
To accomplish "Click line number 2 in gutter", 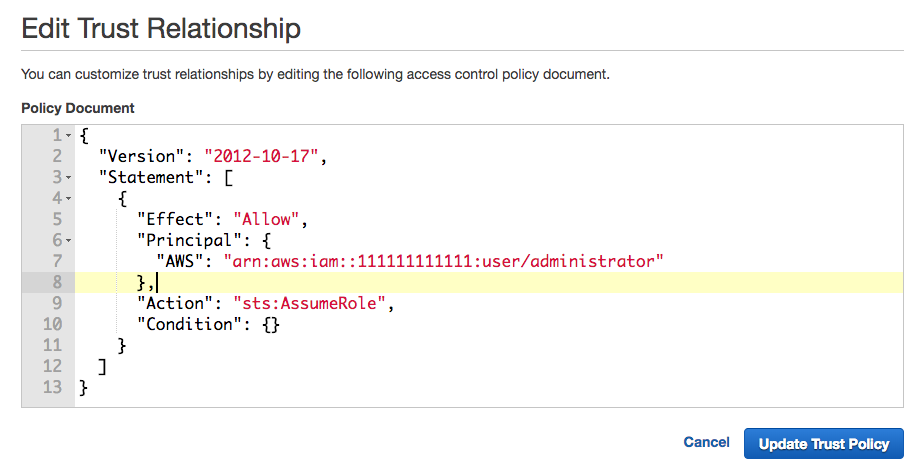I will (x=57, y=156).
